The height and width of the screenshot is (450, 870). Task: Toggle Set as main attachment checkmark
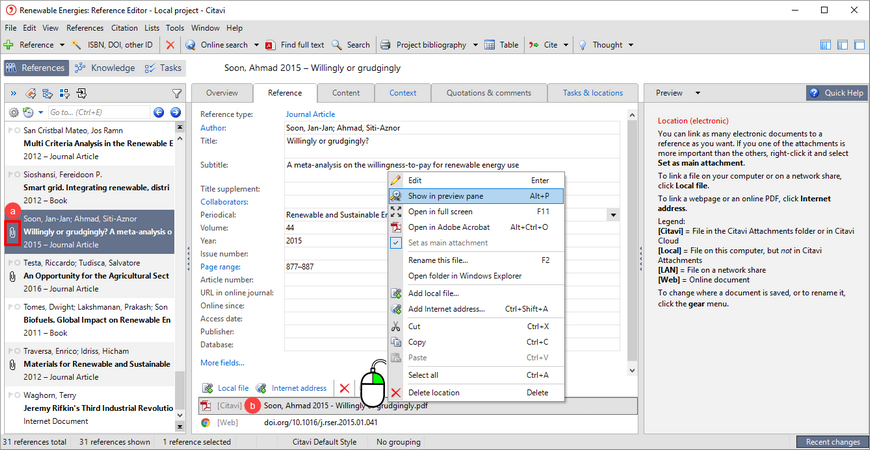click(x=396, y=242)
